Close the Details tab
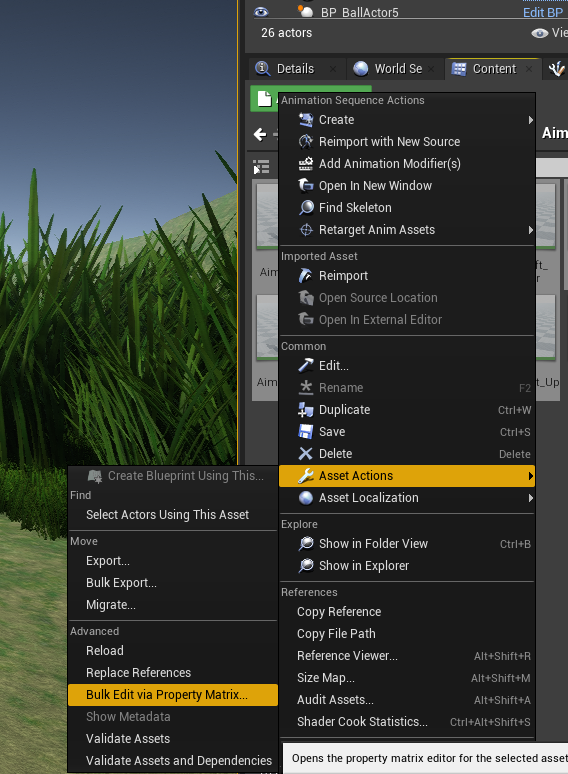The height and width of the screenshot is (774, 568). pos(333,69)
